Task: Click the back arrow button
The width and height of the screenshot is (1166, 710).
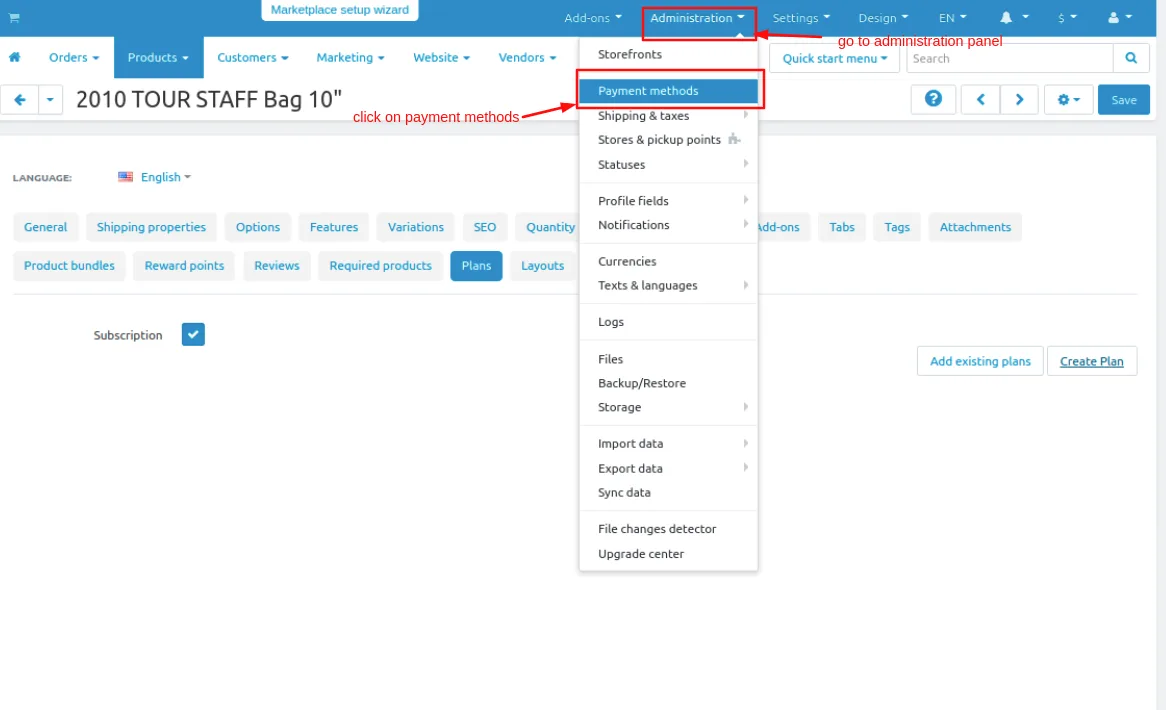Action: [x=20, y=100]
